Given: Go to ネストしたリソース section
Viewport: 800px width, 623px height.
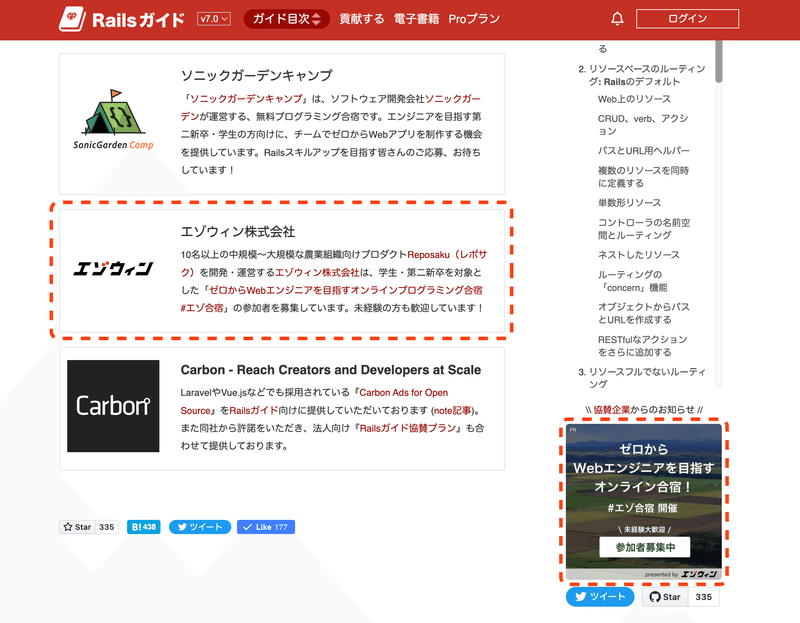Looking at the screenshot, I should pos(639,255).
